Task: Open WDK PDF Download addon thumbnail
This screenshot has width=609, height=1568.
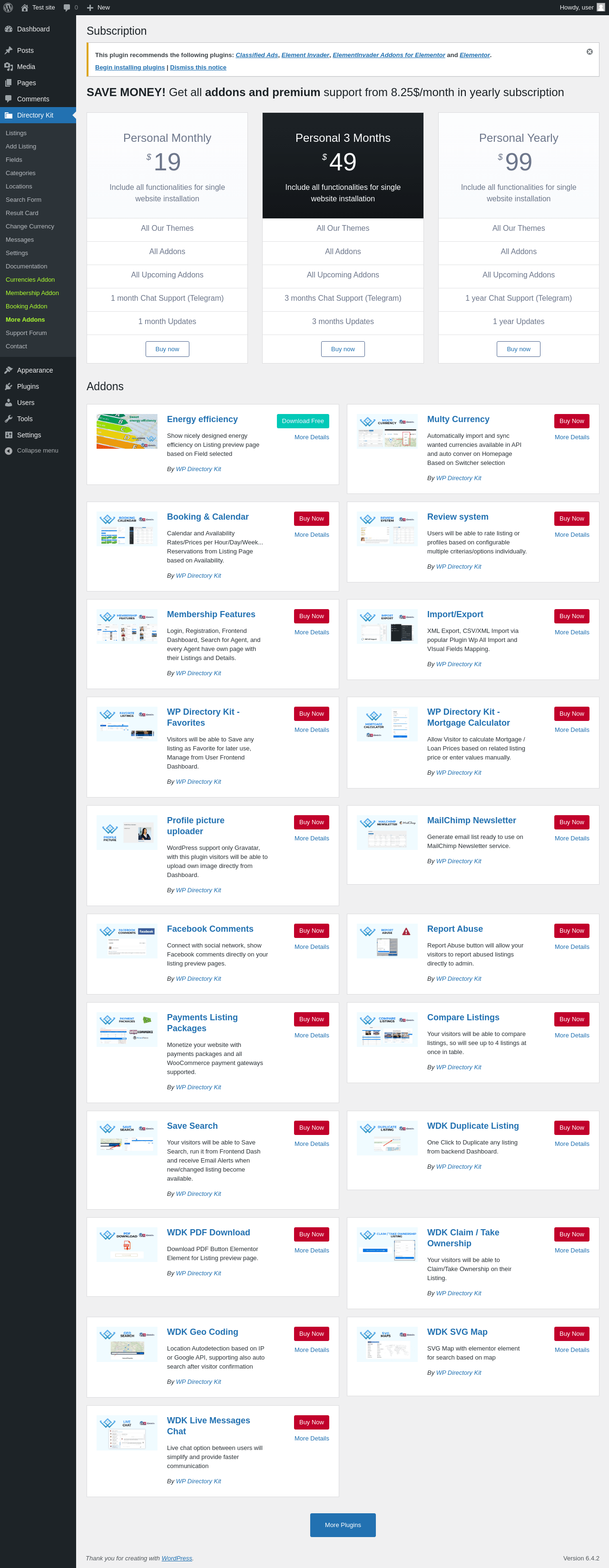Action: coord(127,1245)
